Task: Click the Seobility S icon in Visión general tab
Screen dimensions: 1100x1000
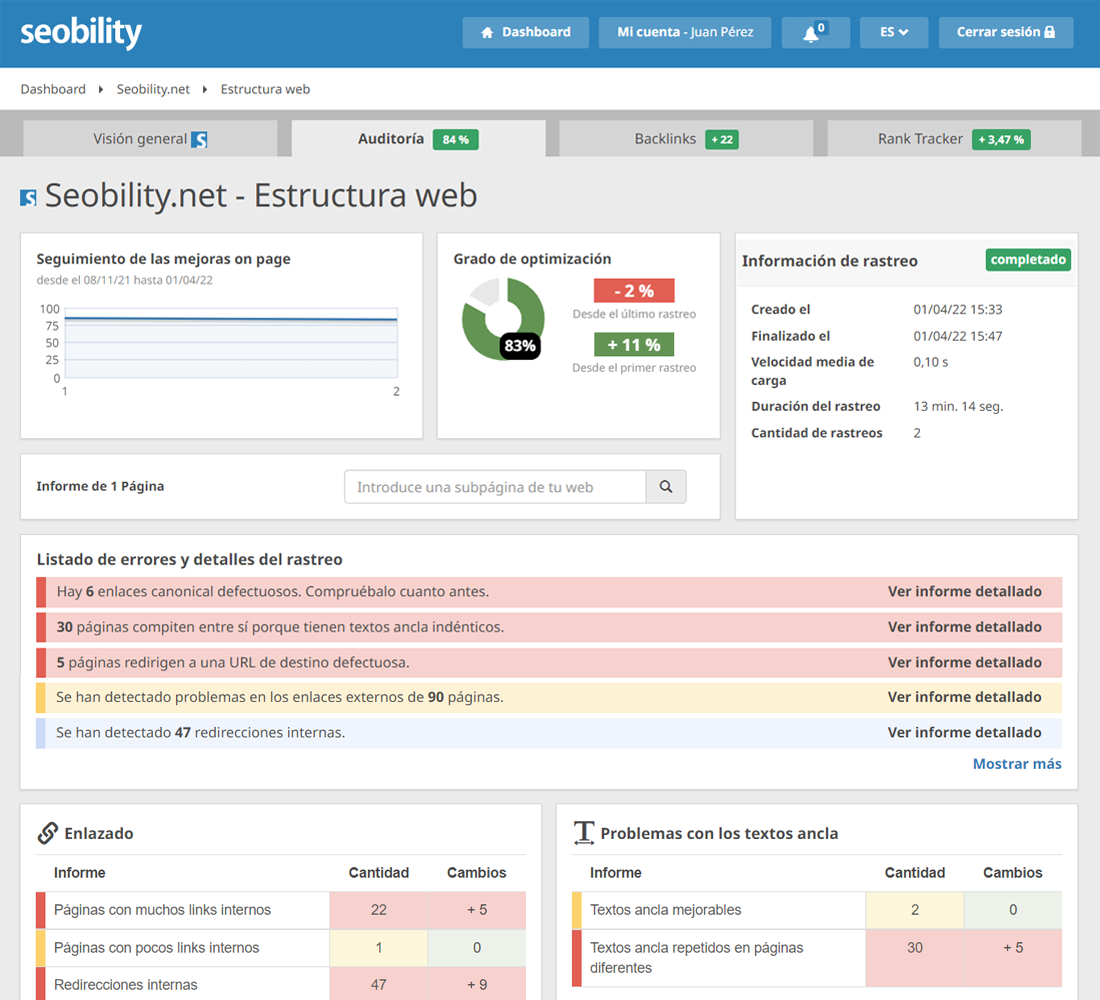Action: 199,140
